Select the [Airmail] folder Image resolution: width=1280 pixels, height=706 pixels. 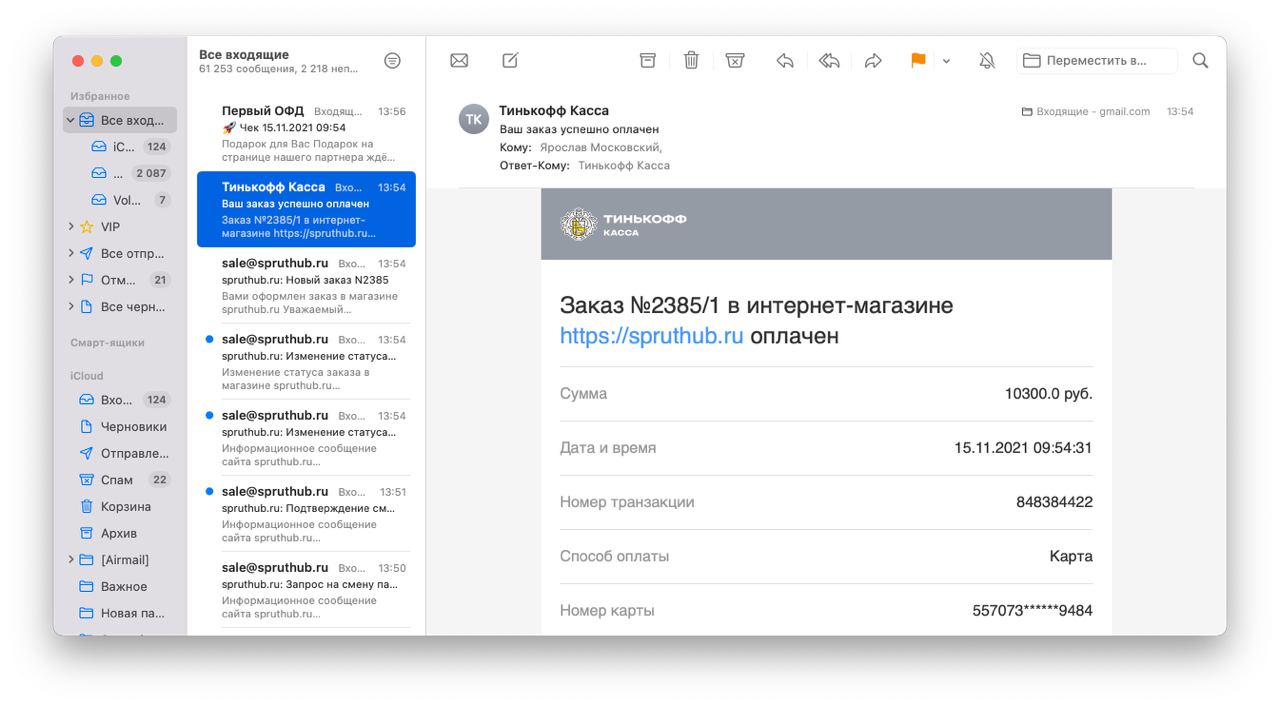[115, 560]
